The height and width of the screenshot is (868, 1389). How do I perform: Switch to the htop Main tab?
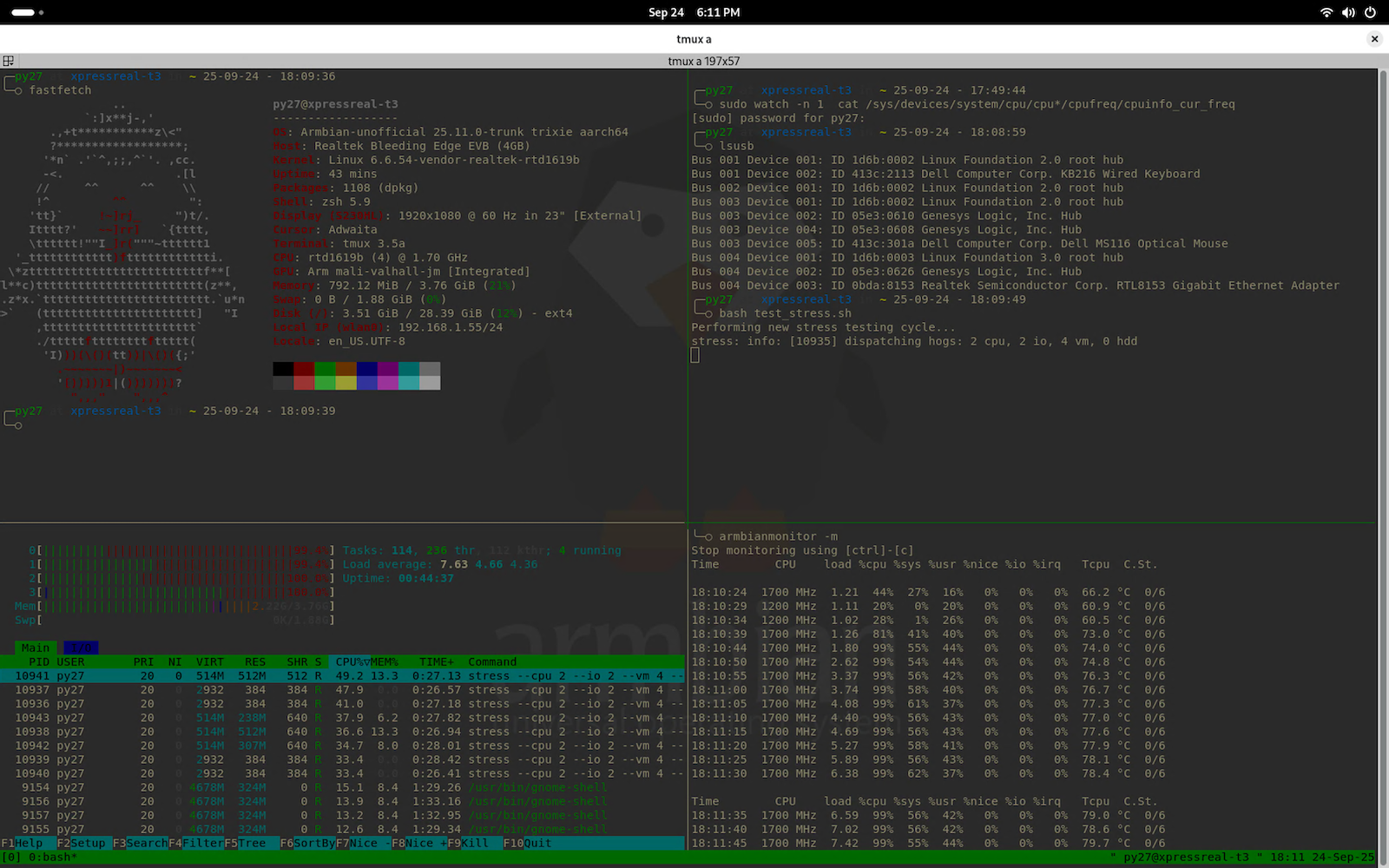tap(36, 648)
